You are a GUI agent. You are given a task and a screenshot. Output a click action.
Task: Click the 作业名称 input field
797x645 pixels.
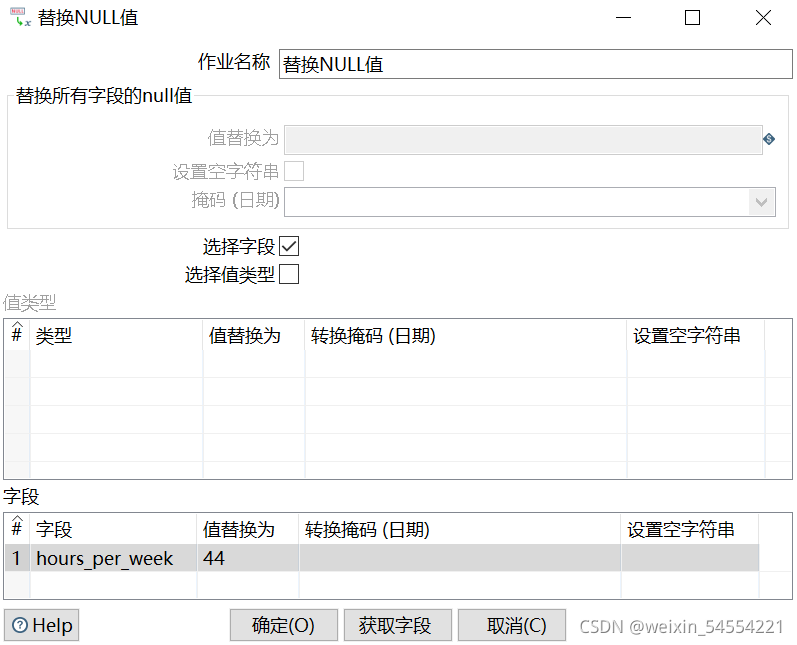point(536,64)
